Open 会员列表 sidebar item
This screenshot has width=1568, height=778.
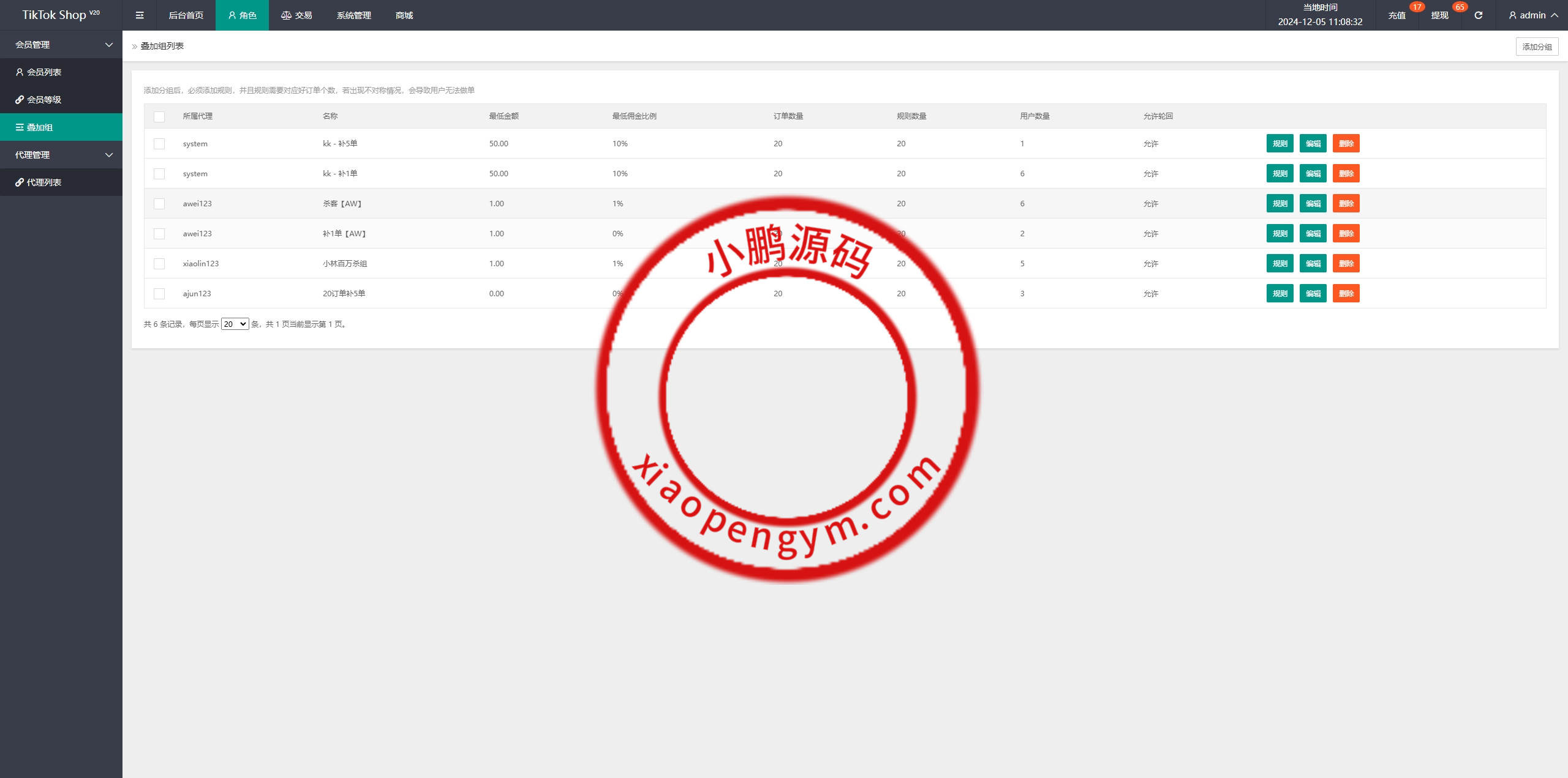point(44,72)
